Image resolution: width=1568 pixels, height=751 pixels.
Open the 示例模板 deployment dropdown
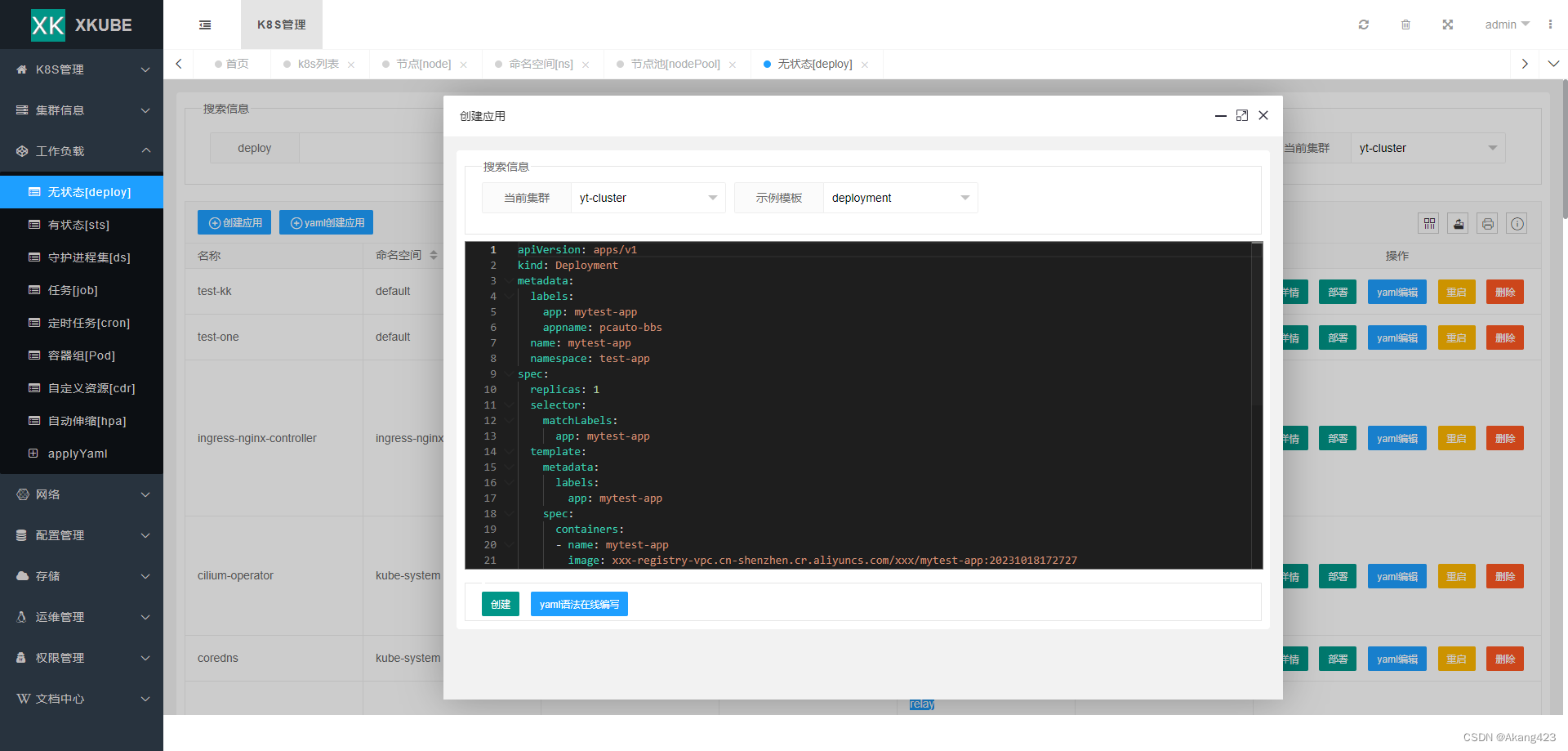(x=900, y=198)
